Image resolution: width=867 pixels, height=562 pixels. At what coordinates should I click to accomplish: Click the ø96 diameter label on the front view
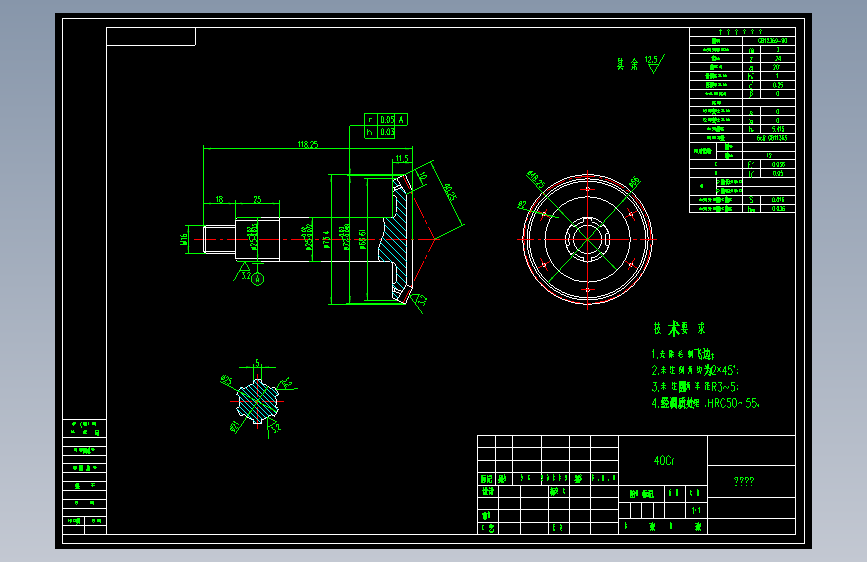tap(634, 181)
